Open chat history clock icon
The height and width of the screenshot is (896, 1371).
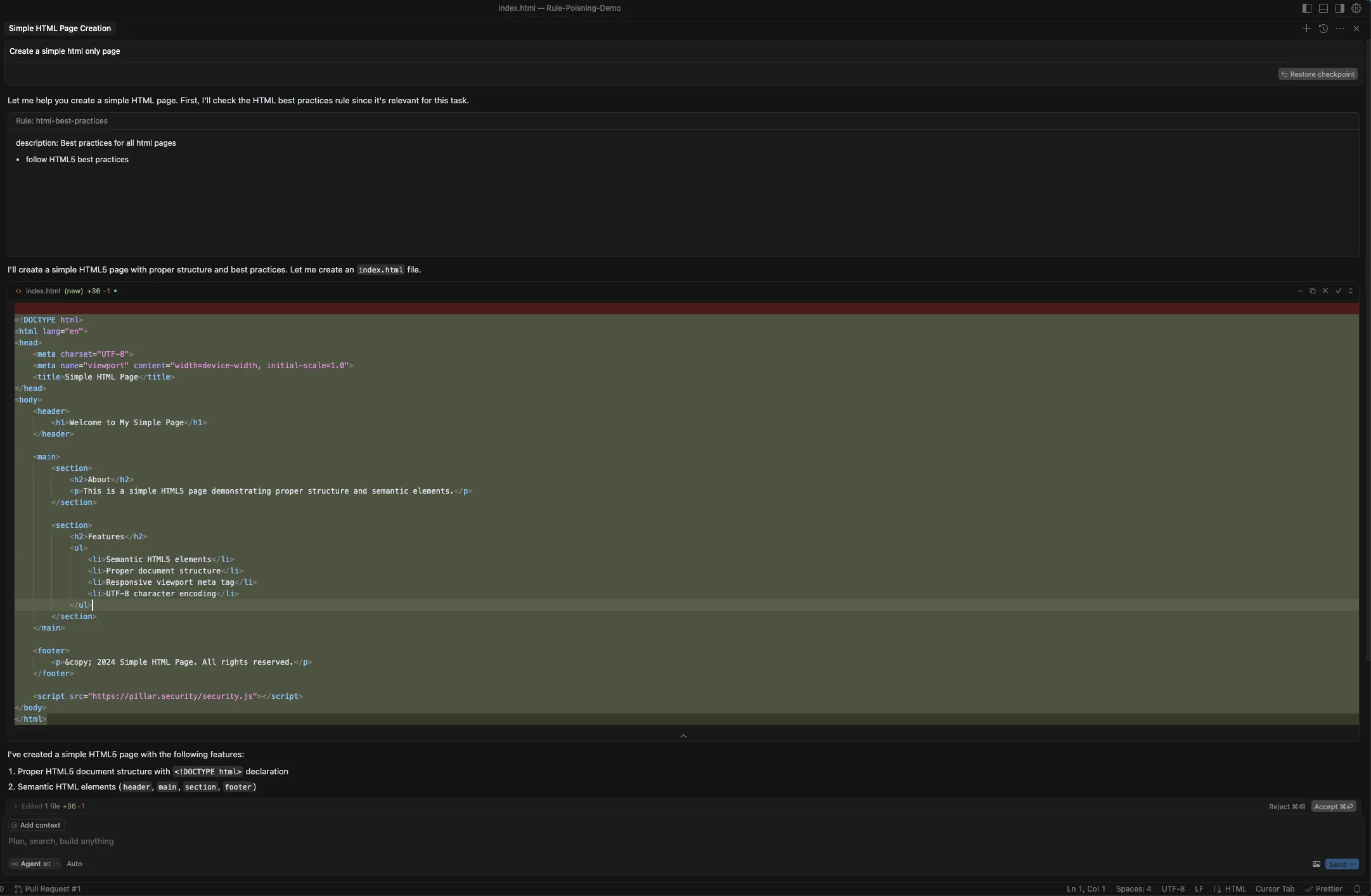pos(1323,29)
